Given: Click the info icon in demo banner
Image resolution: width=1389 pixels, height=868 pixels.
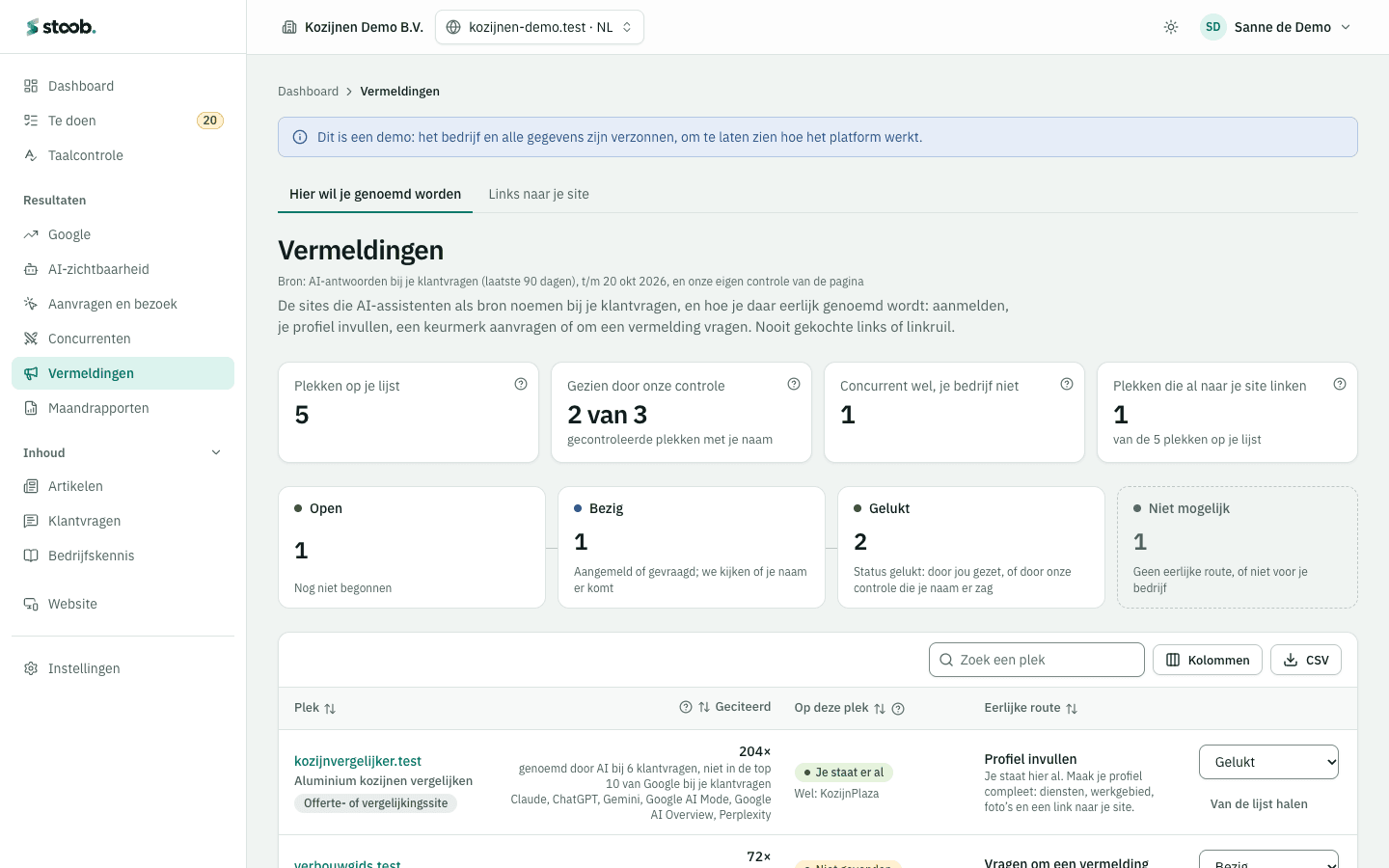Looking at the screenshot, I should pyautogui.click(x=300, y=137).
